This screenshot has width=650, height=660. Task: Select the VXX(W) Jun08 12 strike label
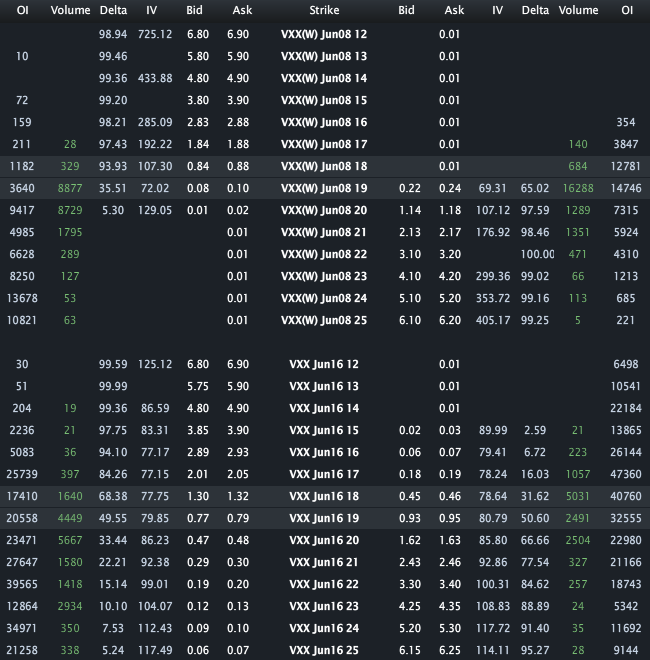point(324,34)
